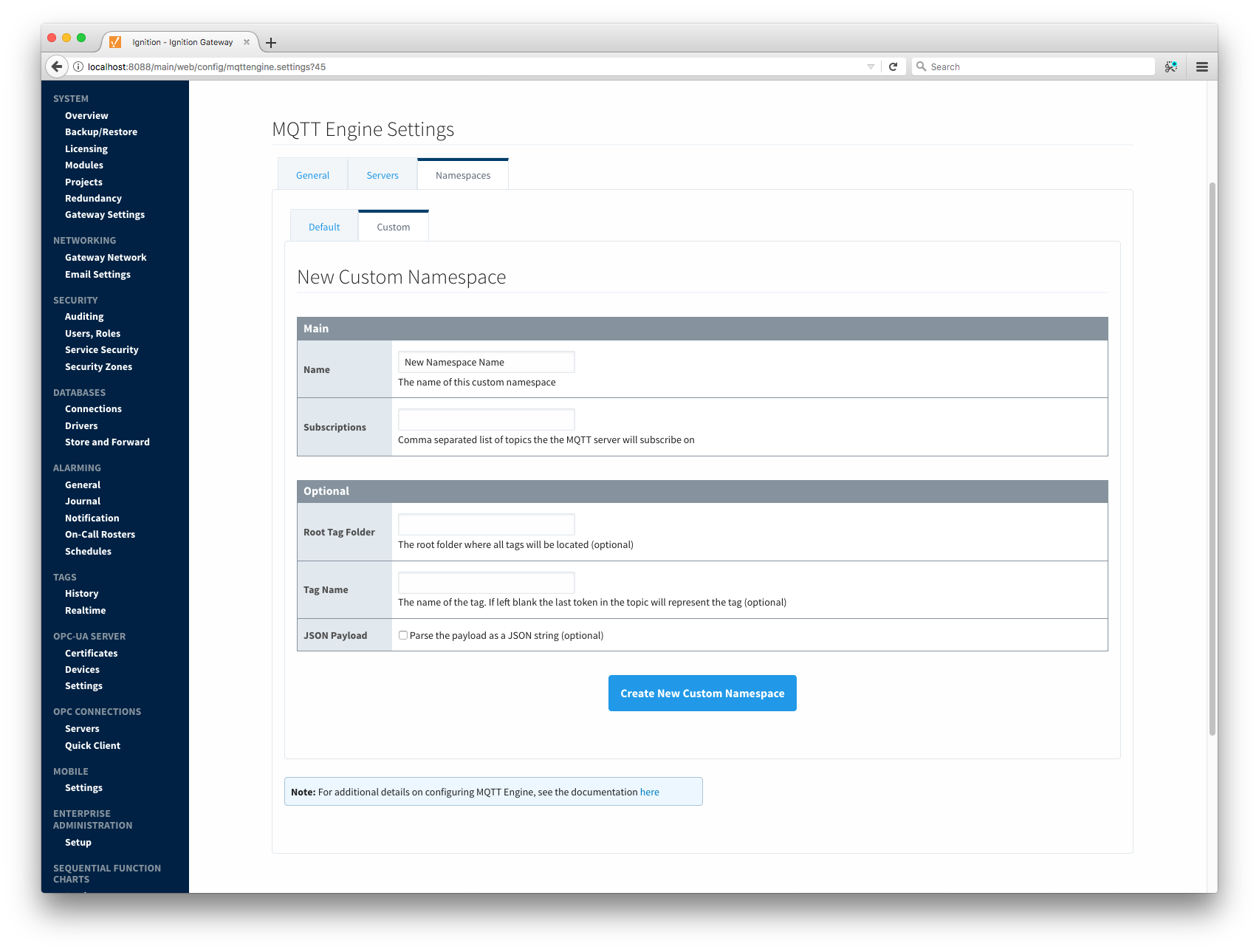The image size is (1259, 952).
Task: Click the site info icon in address bar
Action: point(78,66)
